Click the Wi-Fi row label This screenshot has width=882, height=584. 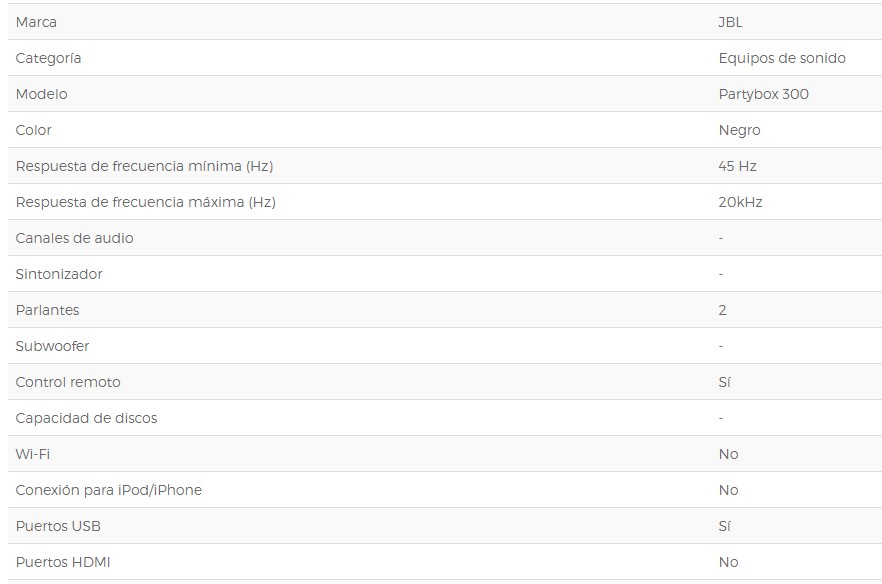[x=32, y=454]
